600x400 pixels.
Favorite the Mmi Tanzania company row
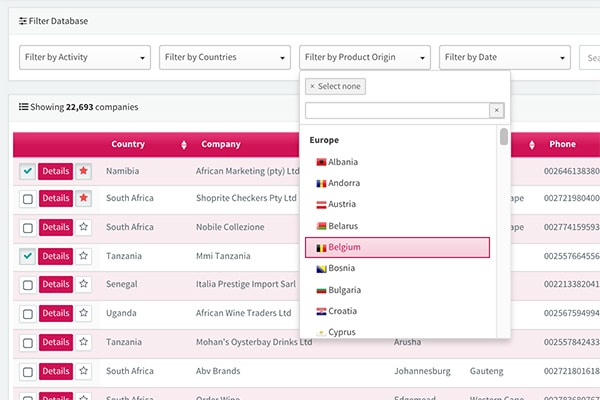coord(84,256)
